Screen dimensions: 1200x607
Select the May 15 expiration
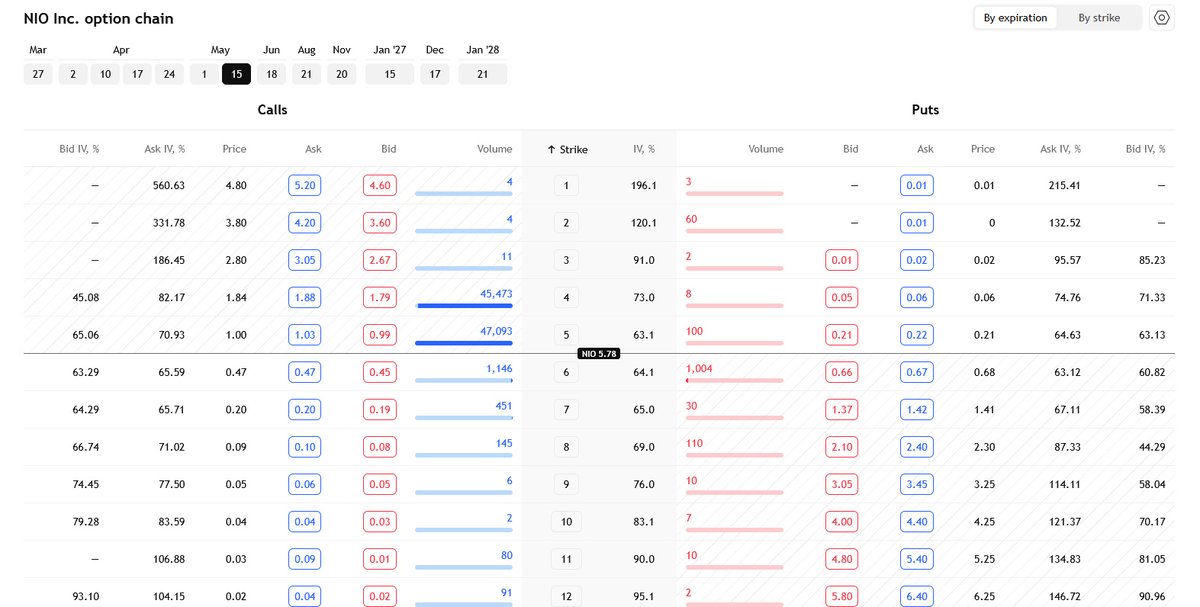[236, 74]
